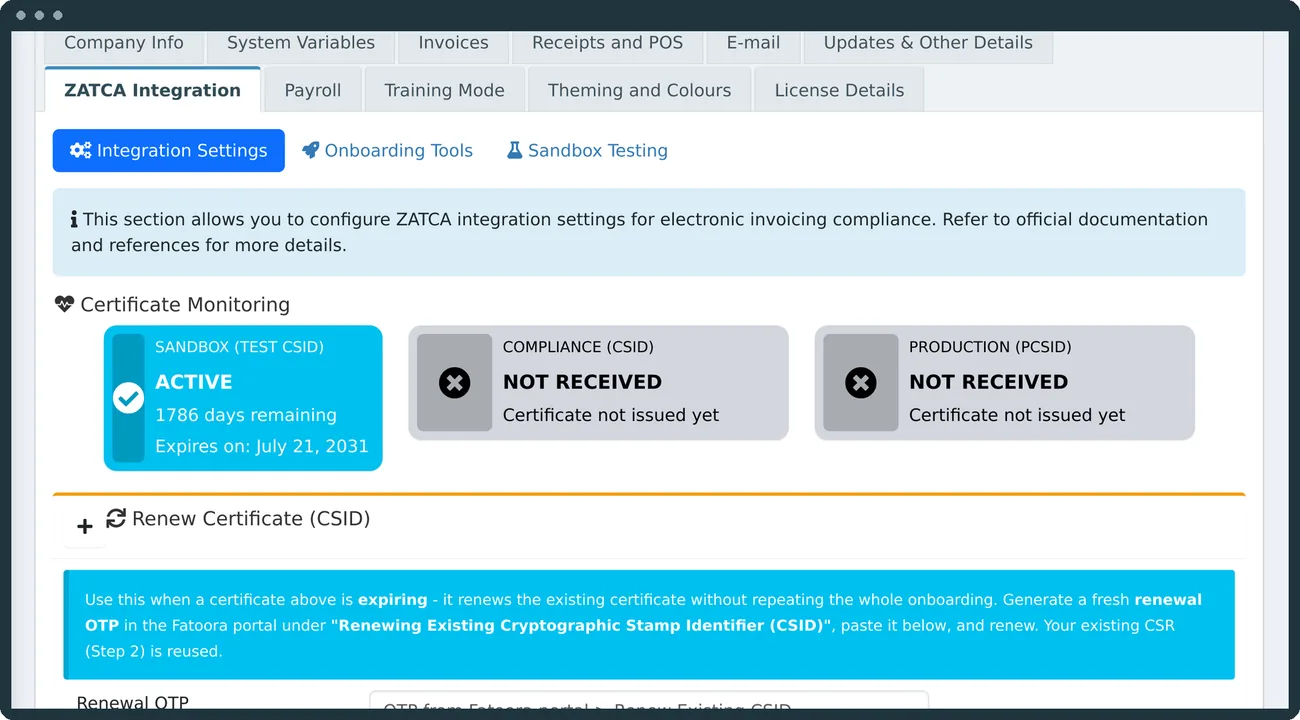The height and width of the screenshot is (720, 1300).
Task: Switch to the Training Mode tab
Action: (445, 90)
